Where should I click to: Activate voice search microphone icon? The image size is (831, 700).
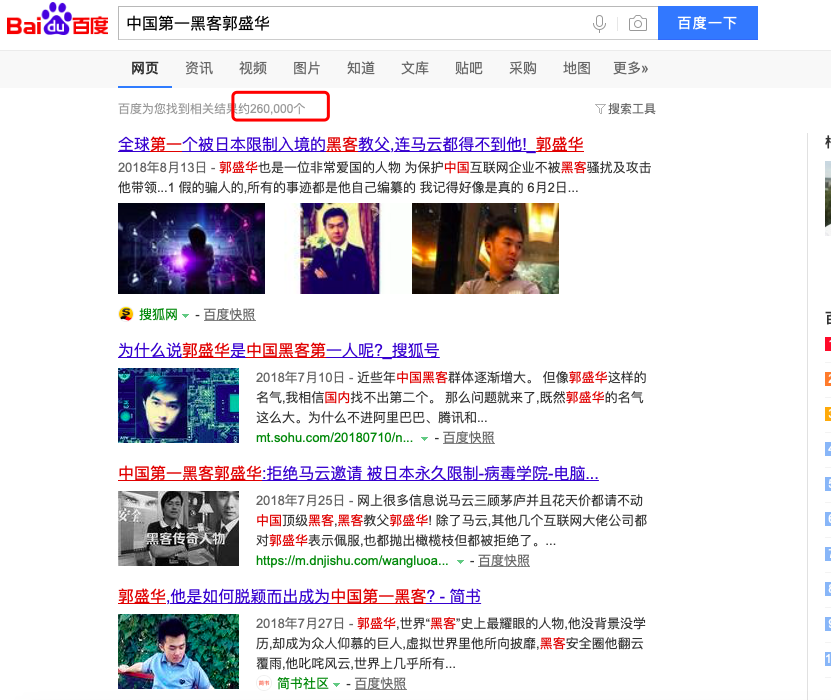point(599,23)
